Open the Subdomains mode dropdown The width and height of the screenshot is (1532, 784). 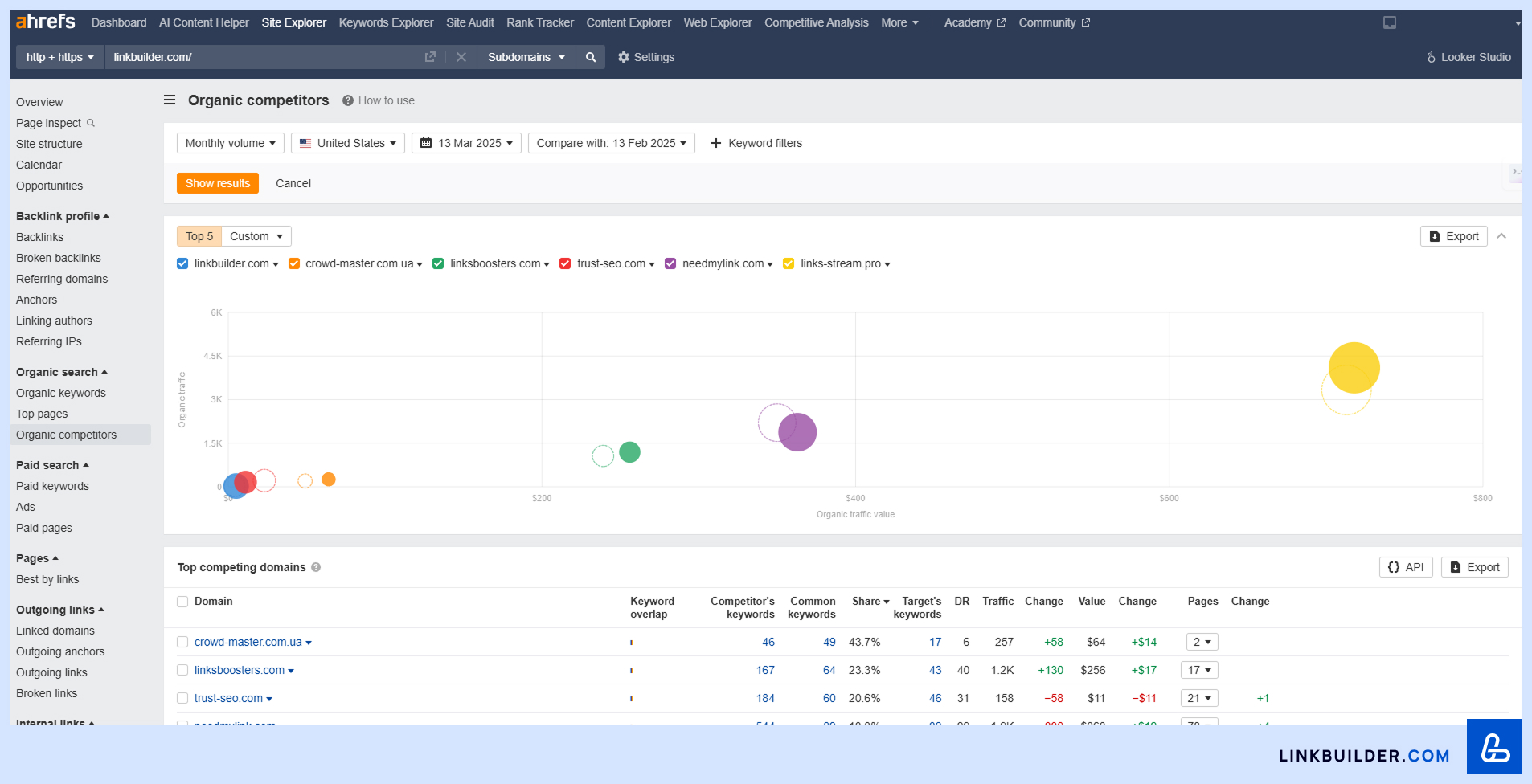526,57
